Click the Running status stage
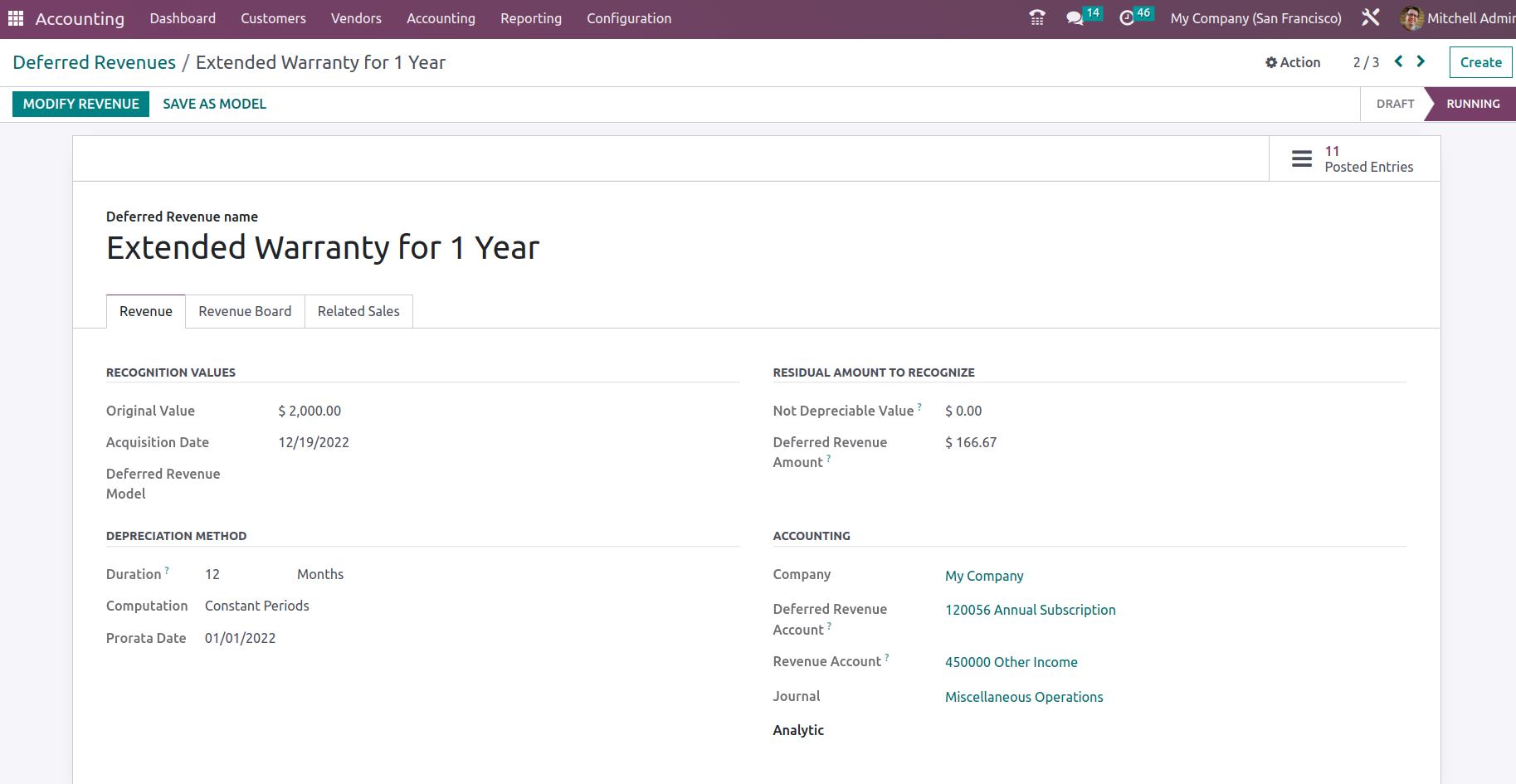 [x=1473, y=104]
